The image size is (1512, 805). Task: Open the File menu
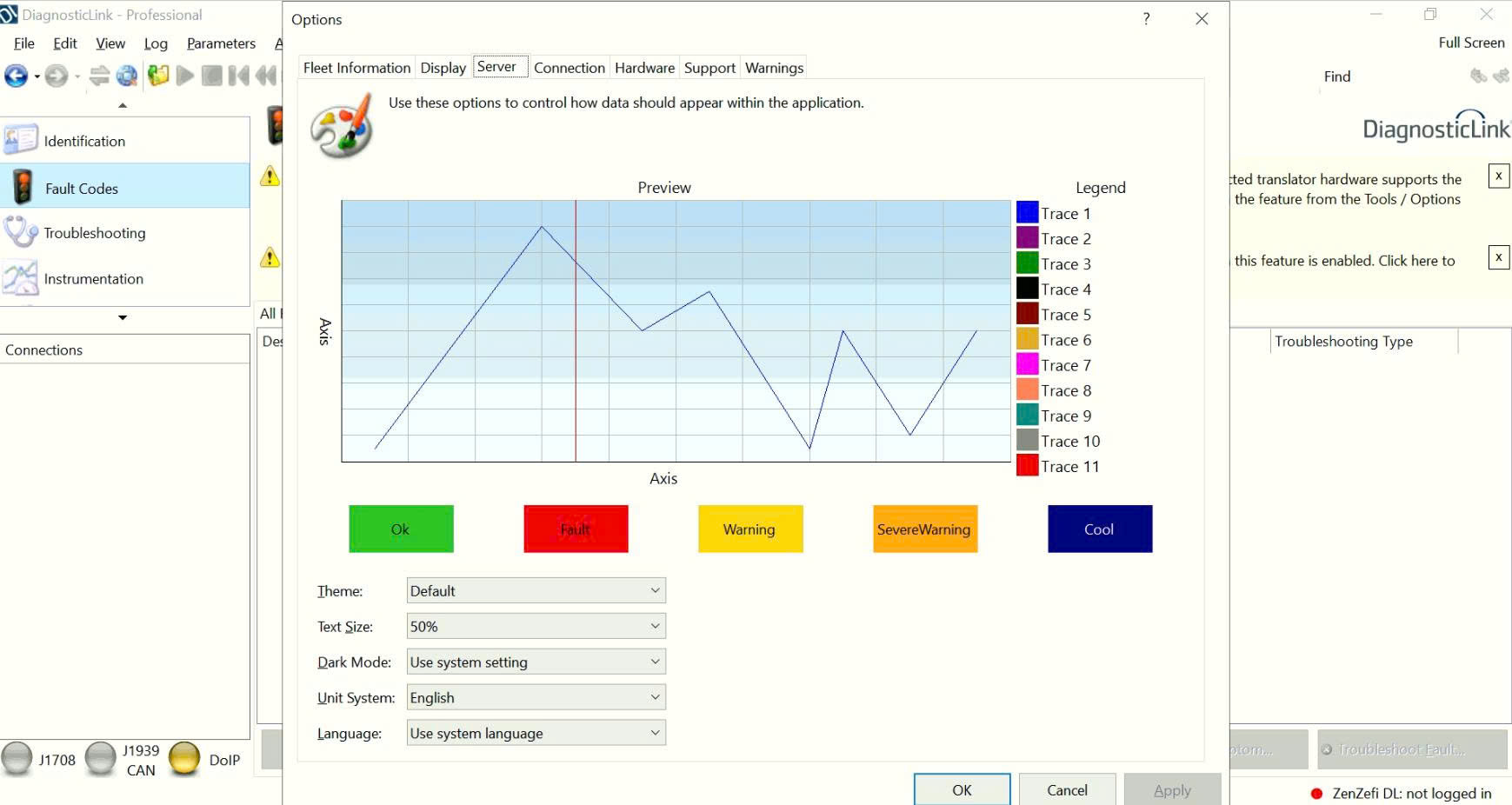(x=24, y=43)
